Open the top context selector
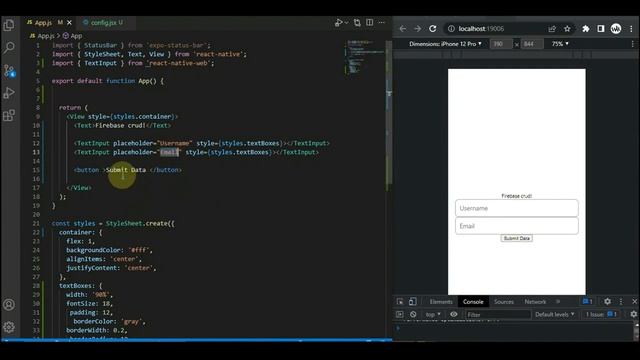Viewport: 640px width, 360px height. [x=433, y=314]
